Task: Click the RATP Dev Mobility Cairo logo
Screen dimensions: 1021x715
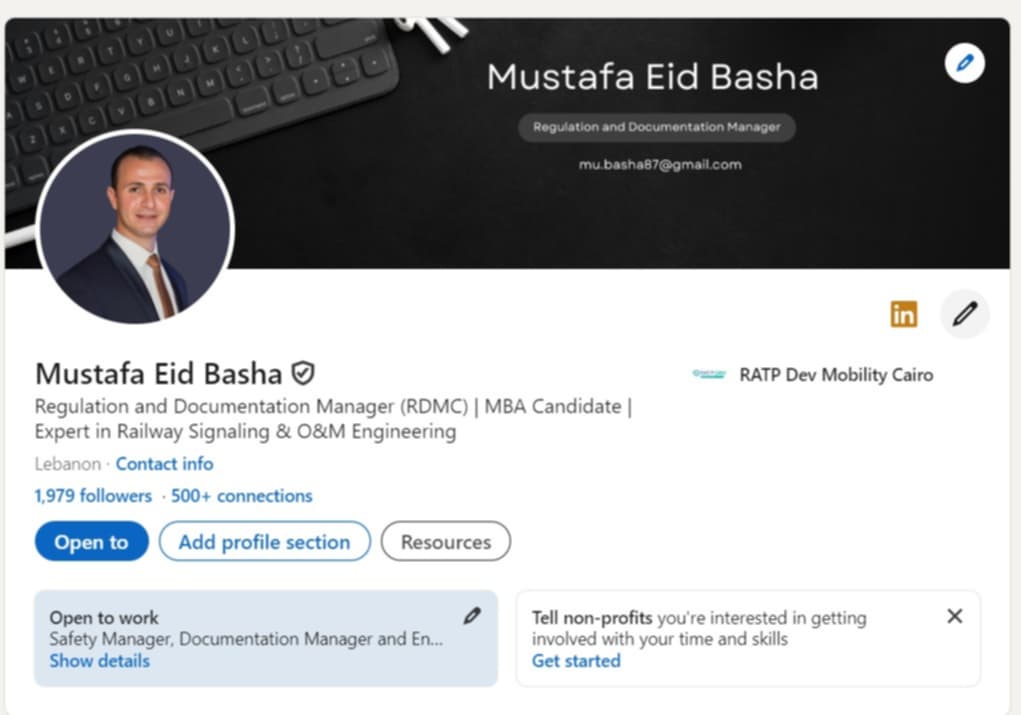Action: click(709, 375)
